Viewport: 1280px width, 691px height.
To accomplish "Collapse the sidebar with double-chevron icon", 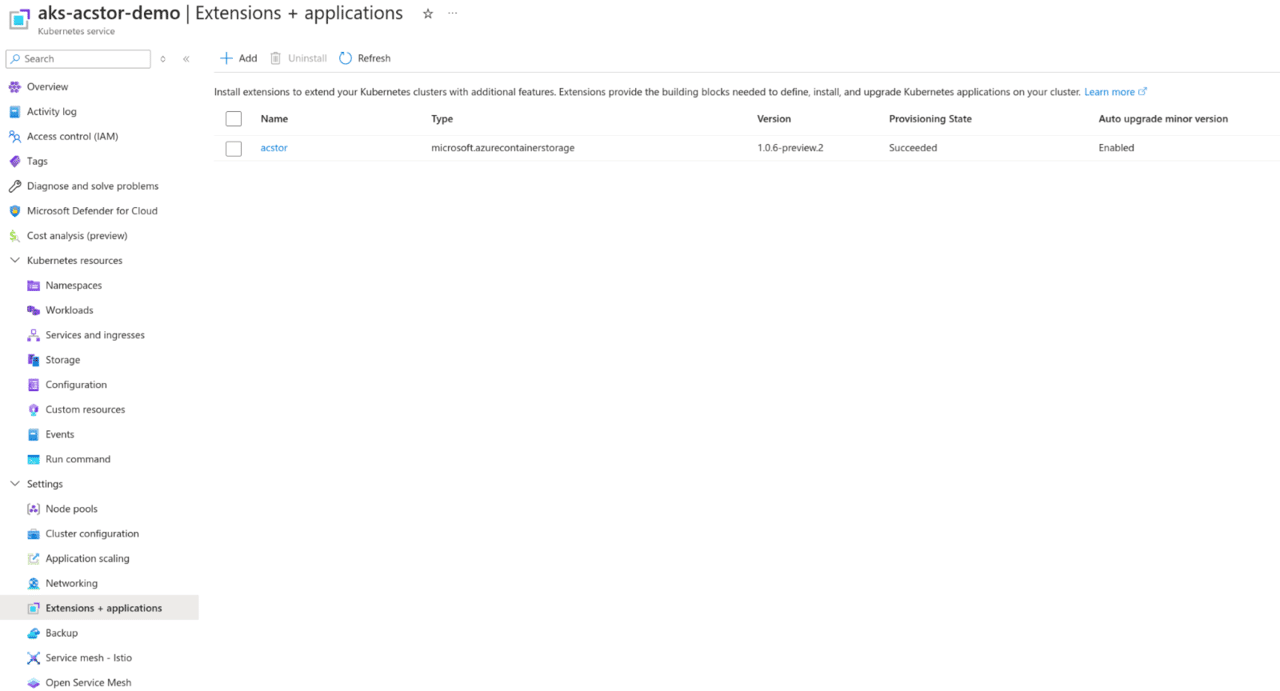I will [x=186, y=59].
